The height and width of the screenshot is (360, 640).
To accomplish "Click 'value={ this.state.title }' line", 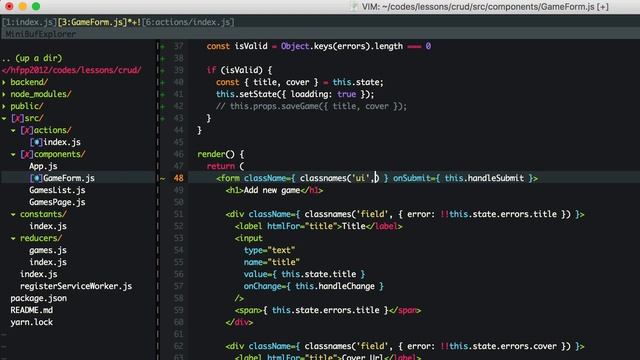I will [x=304, y=274].
